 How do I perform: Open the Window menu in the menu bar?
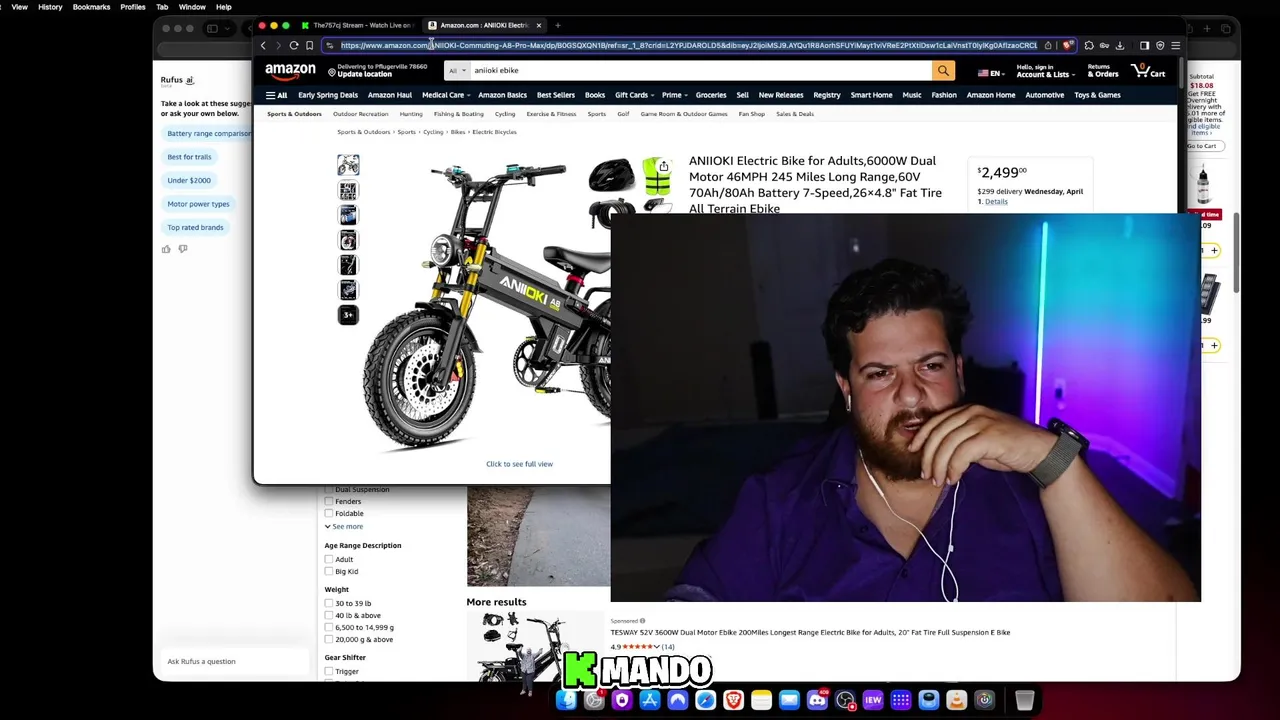click(192, 7)
